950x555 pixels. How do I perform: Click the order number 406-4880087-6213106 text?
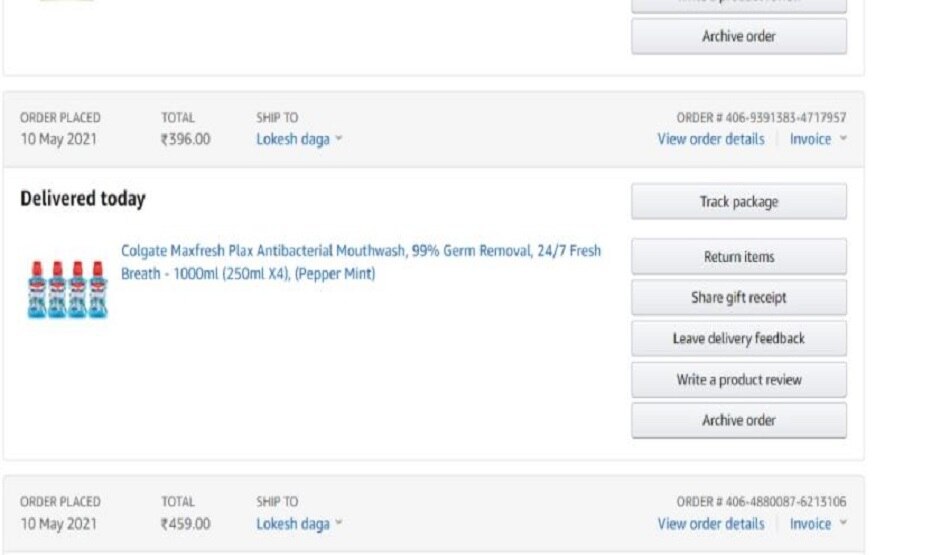click(761, 502)
